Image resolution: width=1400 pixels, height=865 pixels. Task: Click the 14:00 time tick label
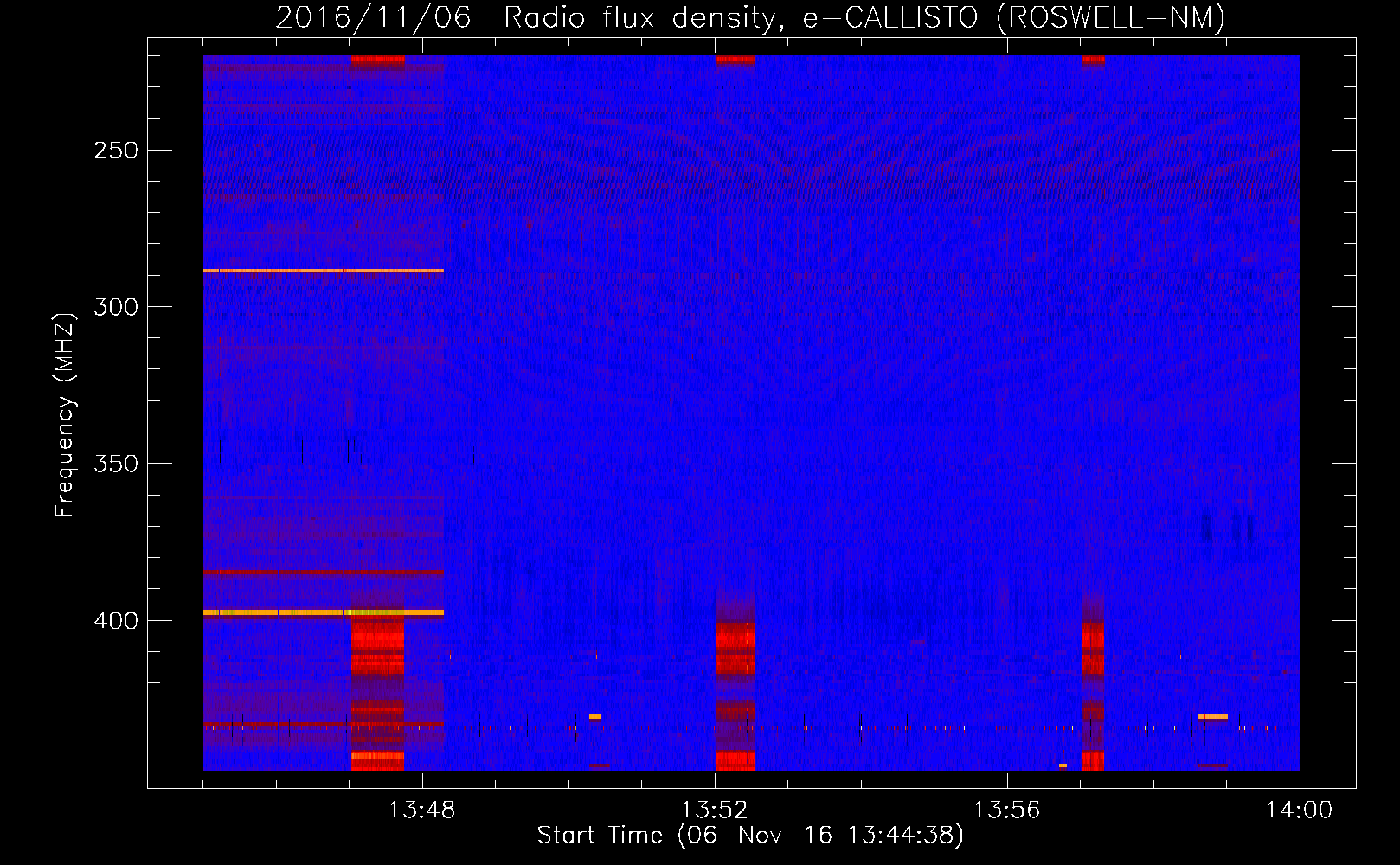click(x=1299, y=811)
